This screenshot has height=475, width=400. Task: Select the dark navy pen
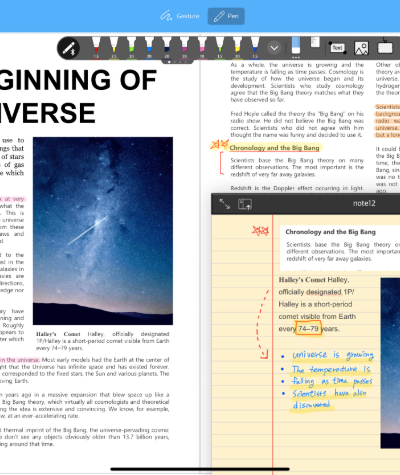click(167, 48)
